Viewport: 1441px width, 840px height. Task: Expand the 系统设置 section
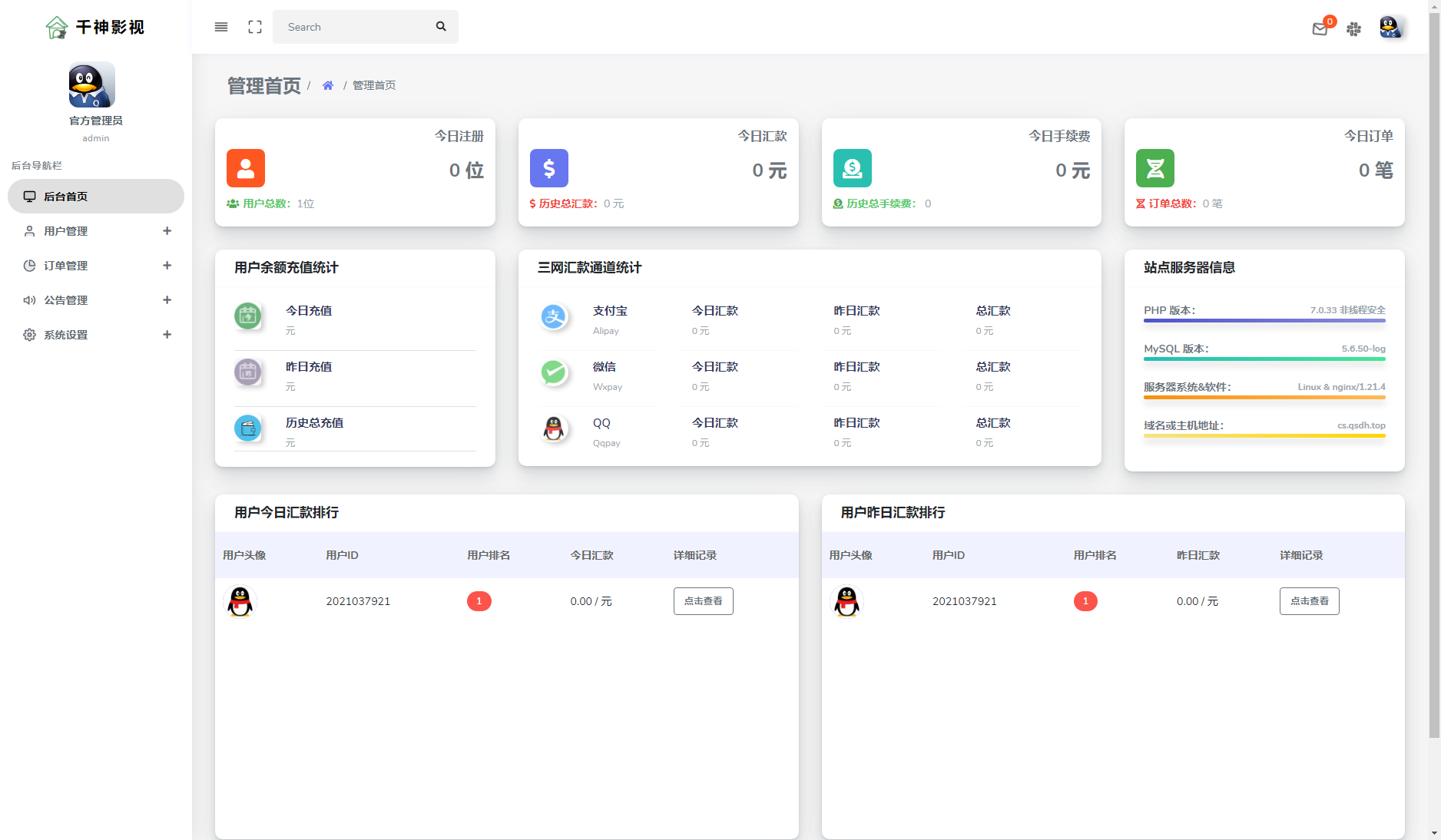(x=167, y=335)
